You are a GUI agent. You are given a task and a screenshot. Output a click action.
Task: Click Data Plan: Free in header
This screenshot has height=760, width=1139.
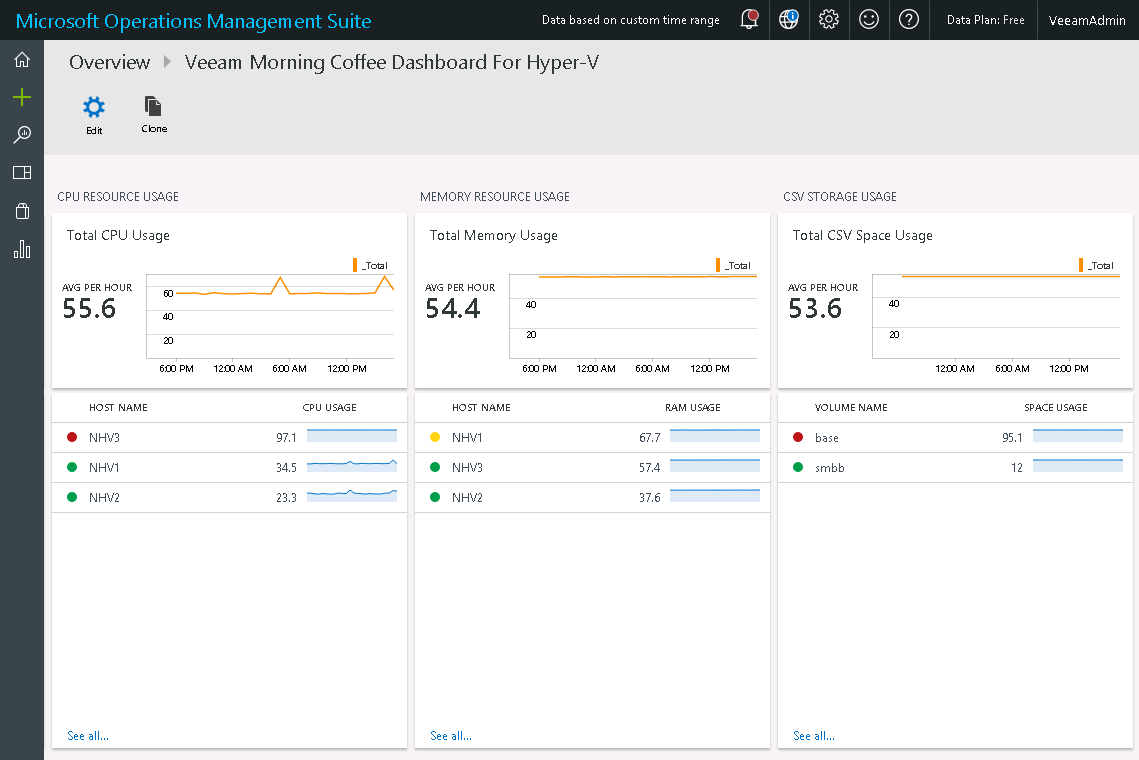click(986, 20)
